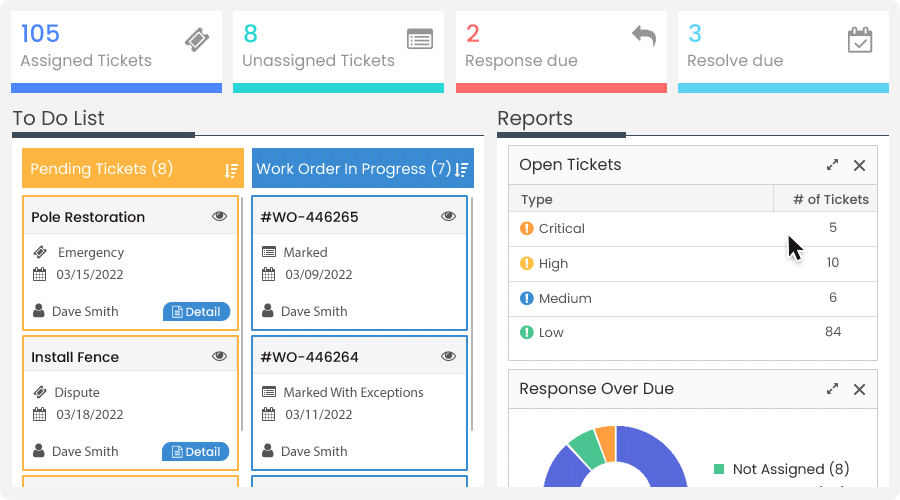The width and height of the screenshot is (900, 500).
Task: Open the Reports tab heading
Action: point(535,118)
